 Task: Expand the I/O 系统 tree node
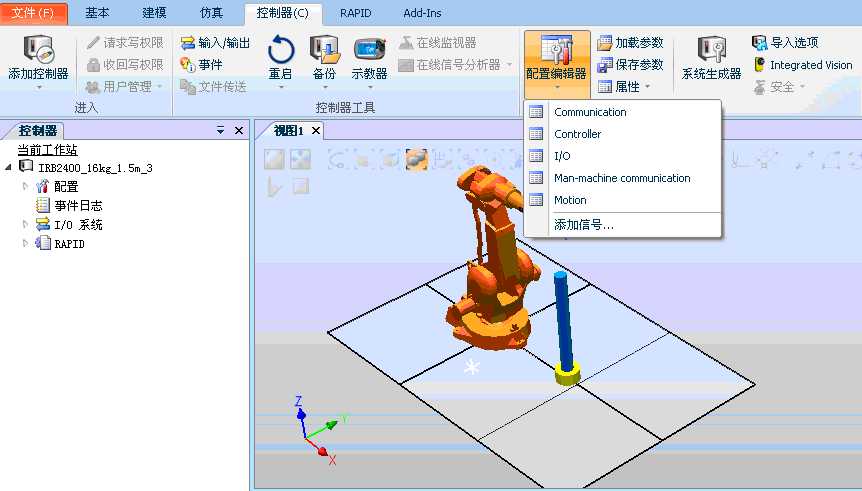(x=25, y=224)
